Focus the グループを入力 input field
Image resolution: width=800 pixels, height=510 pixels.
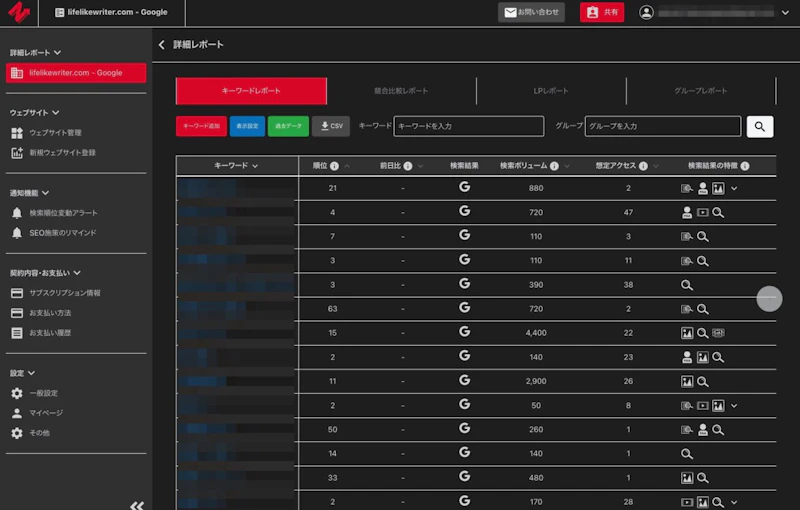(663, 126)
